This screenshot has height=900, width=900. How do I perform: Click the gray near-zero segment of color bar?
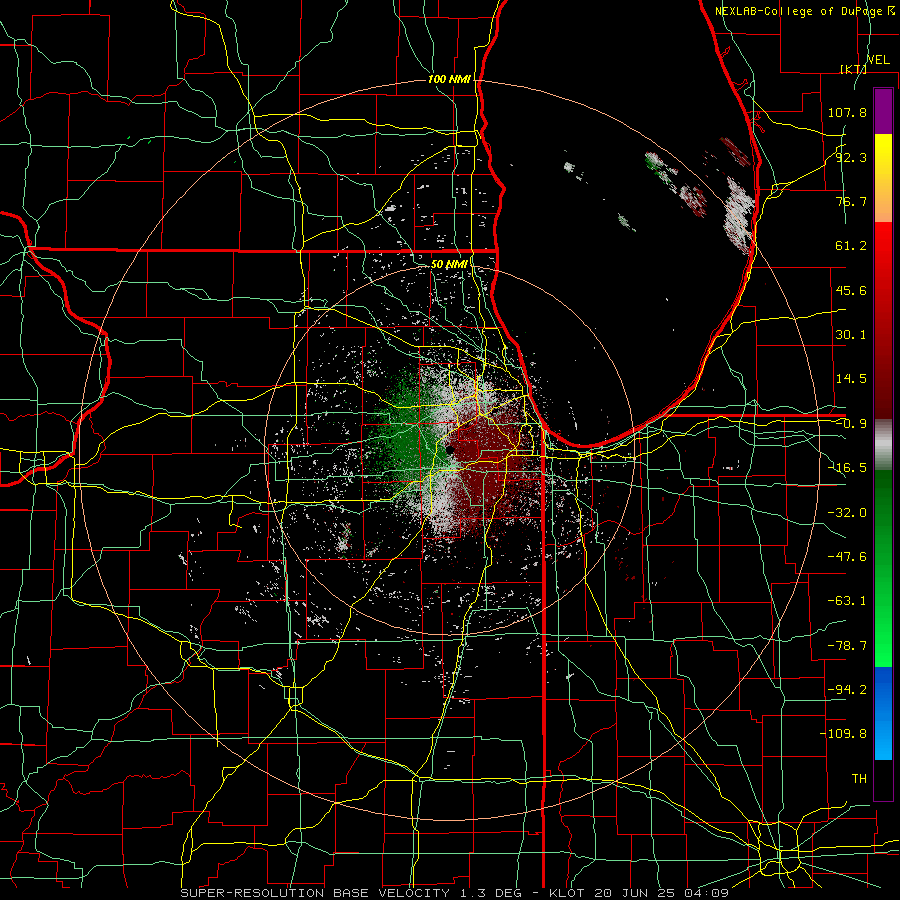tap(883, 445)
